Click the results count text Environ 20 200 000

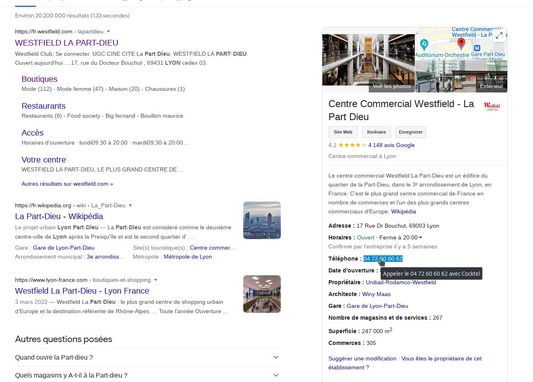[x=72, y=16]
